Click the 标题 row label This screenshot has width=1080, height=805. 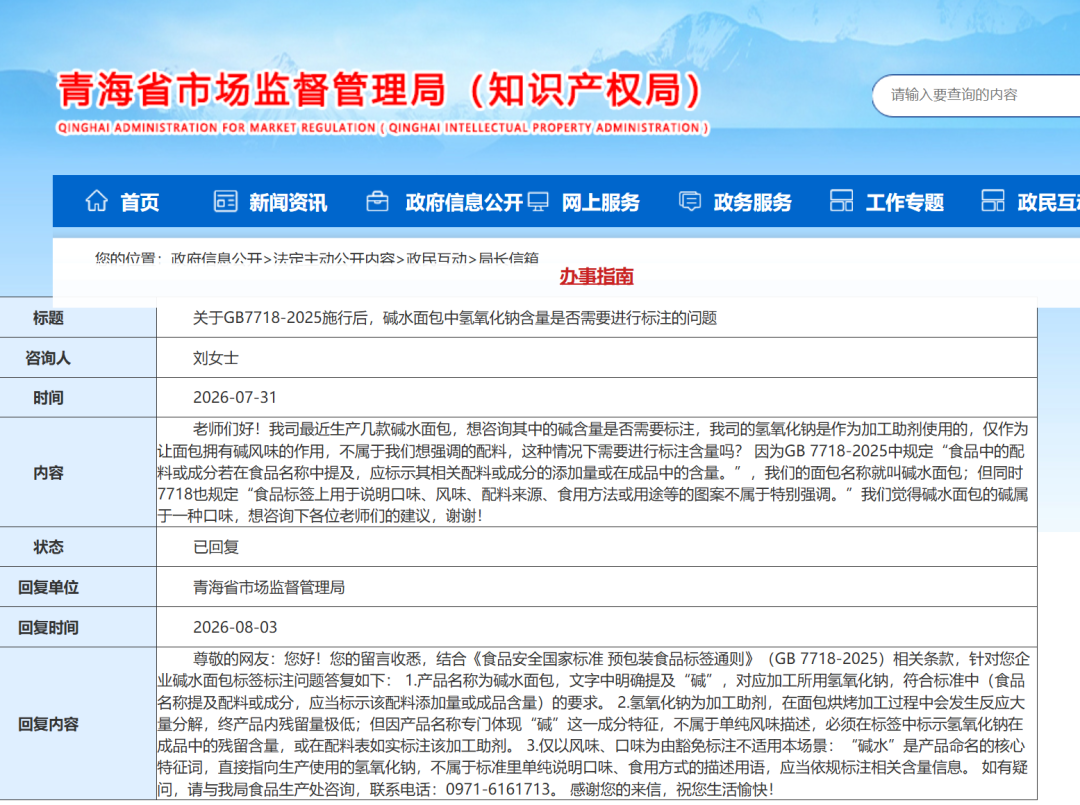click(x=48, y=318)
